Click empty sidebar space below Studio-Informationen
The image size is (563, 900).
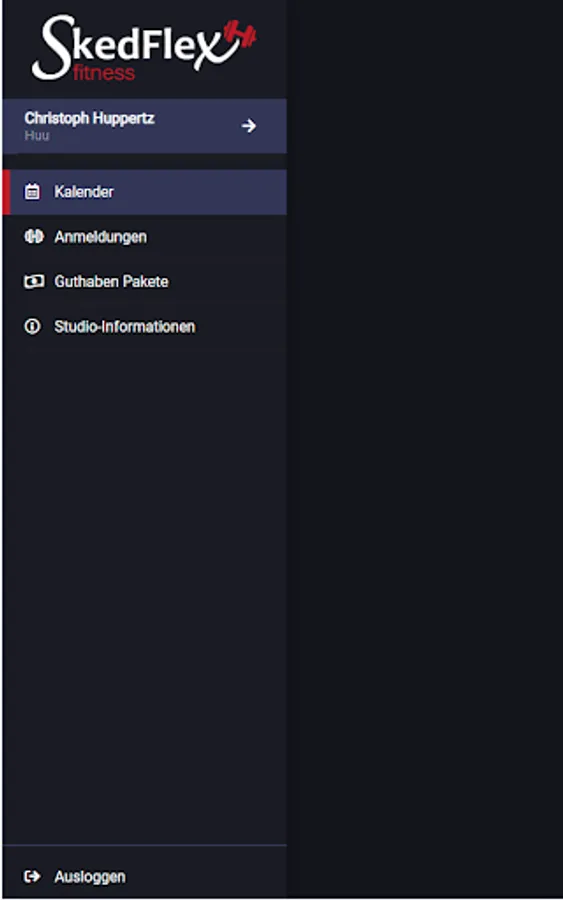pos(145,574)
